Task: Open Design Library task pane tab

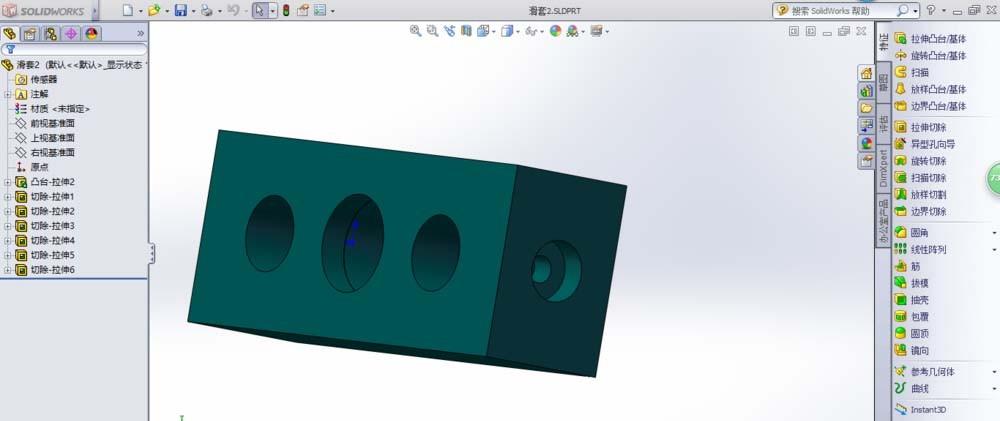Action: coord(866,91)
